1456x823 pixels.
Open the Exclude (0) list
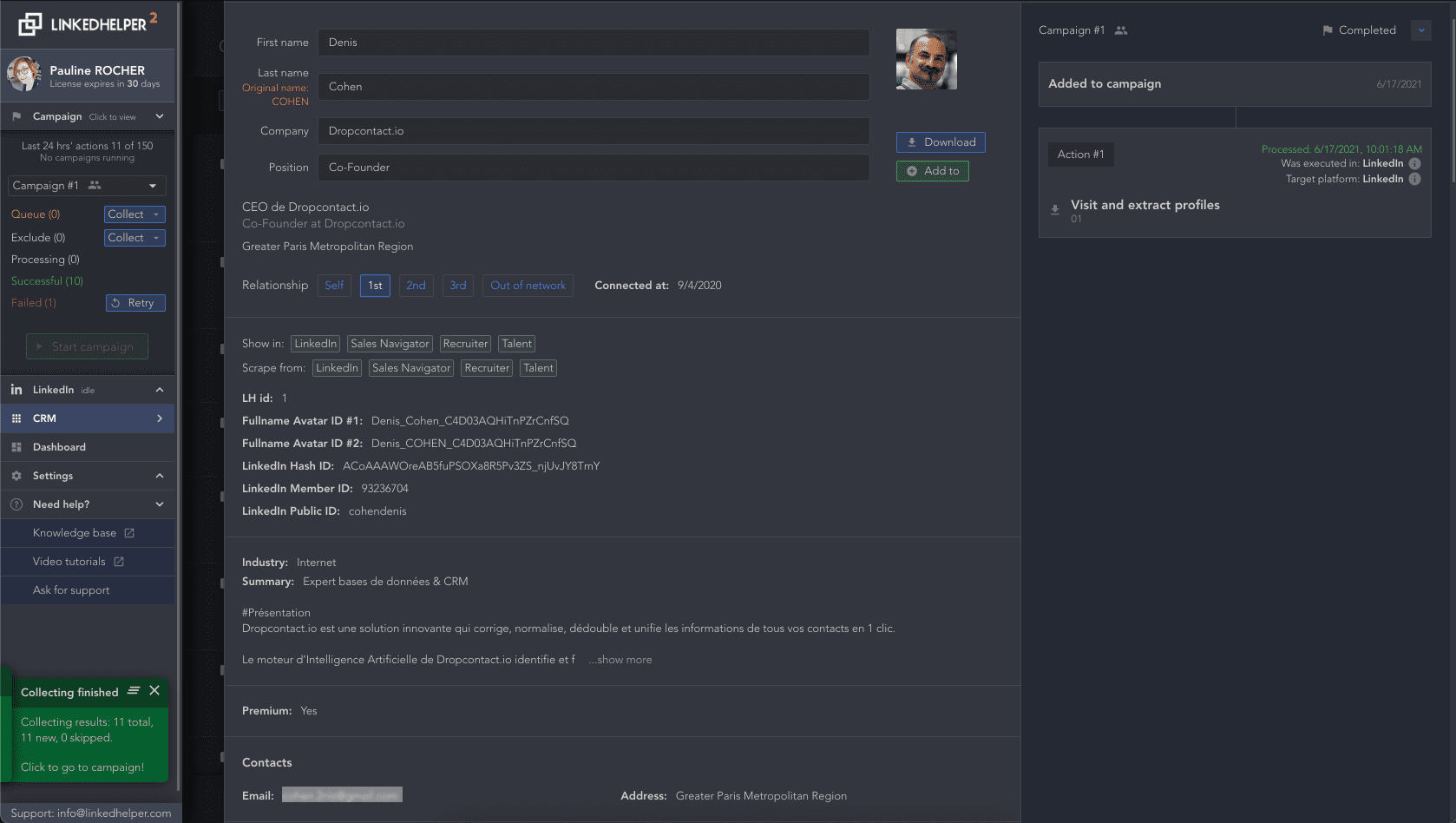[x=38, y=238]
